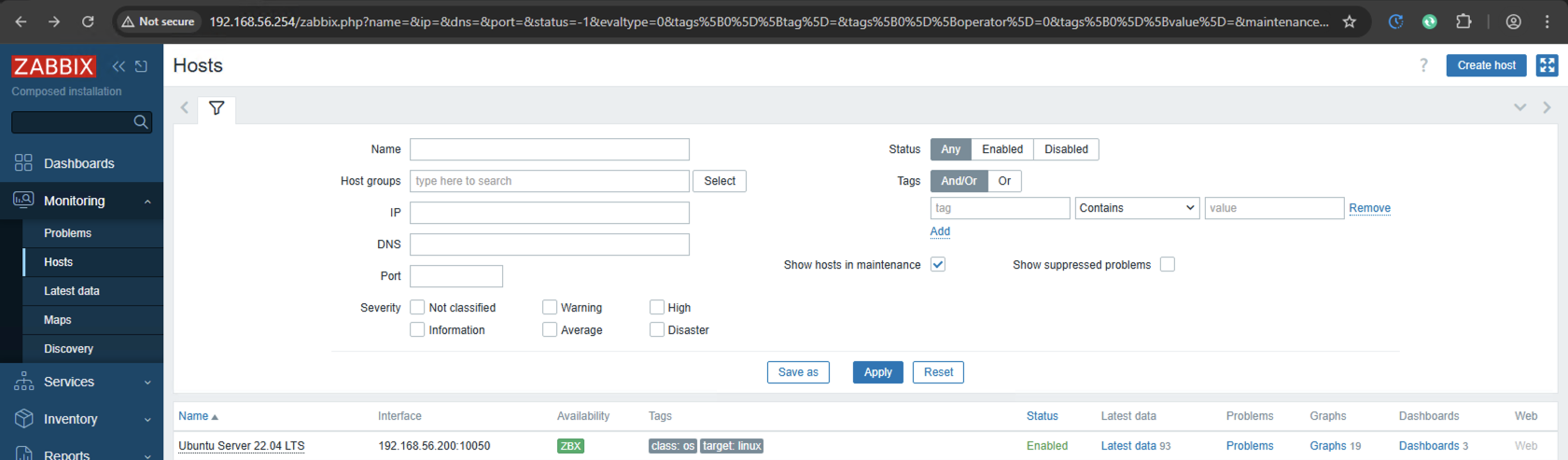Click the browser forward arrow
This screenshot has width=1568, height=460.
pos(54,21)
